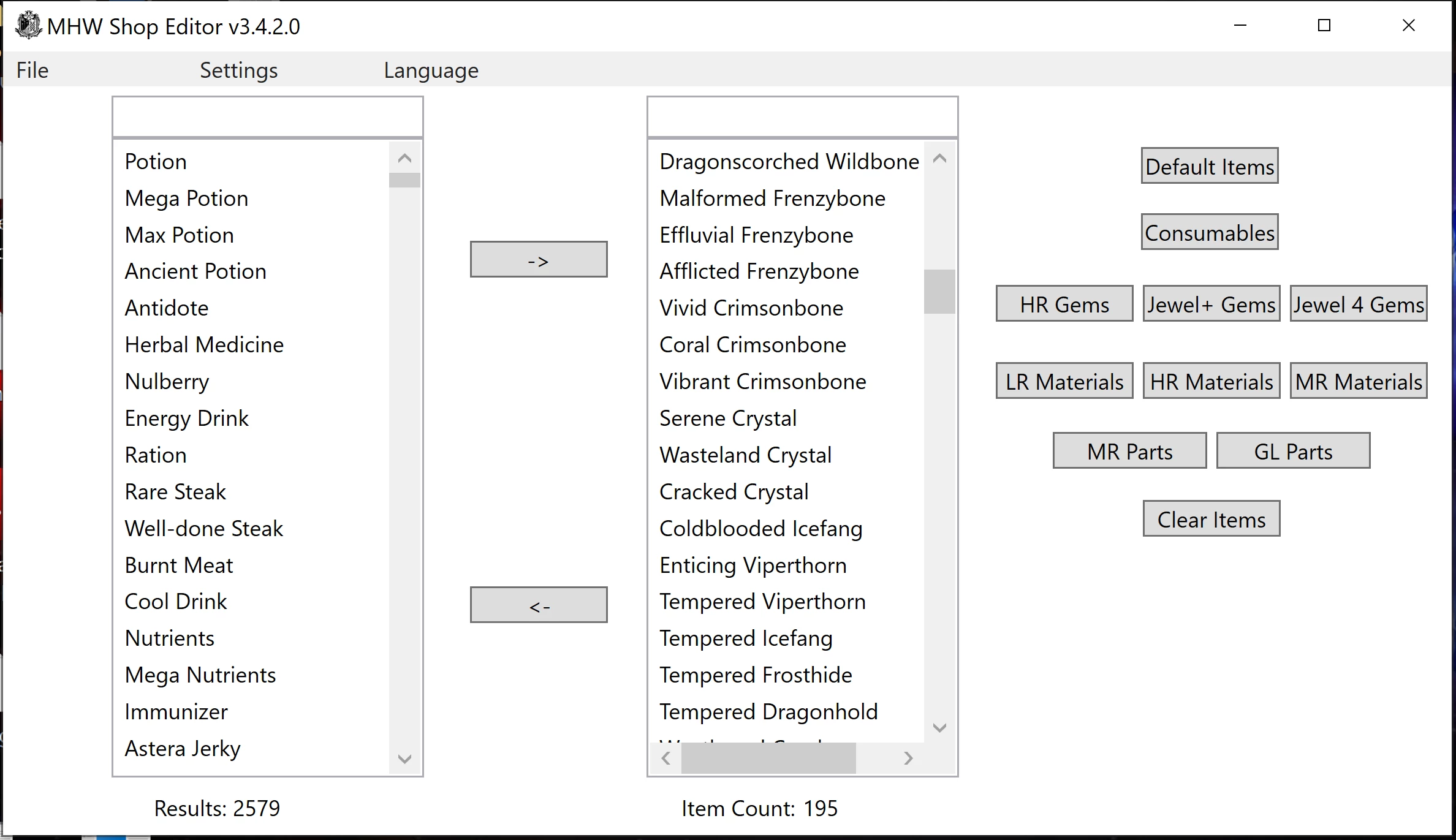Click left list scroll-up arrow
Image resolution: width=1456 pixels, height=840 pixels.
pyautogui.click(x=404, y=159)
